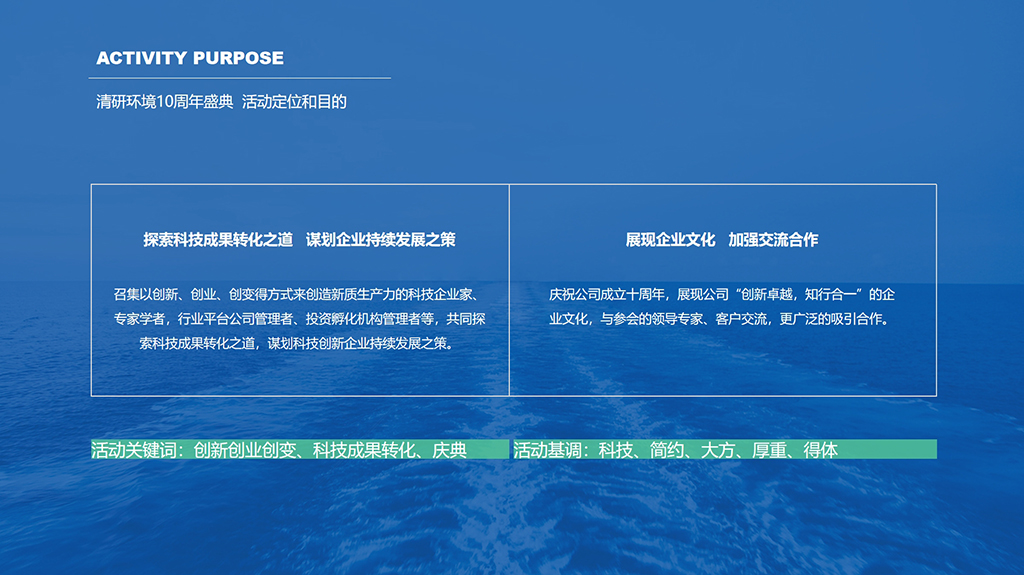Select the subtitle text 活动定位和目的
Image resolution: width=1024 pixels, height=575 pixels.
[294, 102]
